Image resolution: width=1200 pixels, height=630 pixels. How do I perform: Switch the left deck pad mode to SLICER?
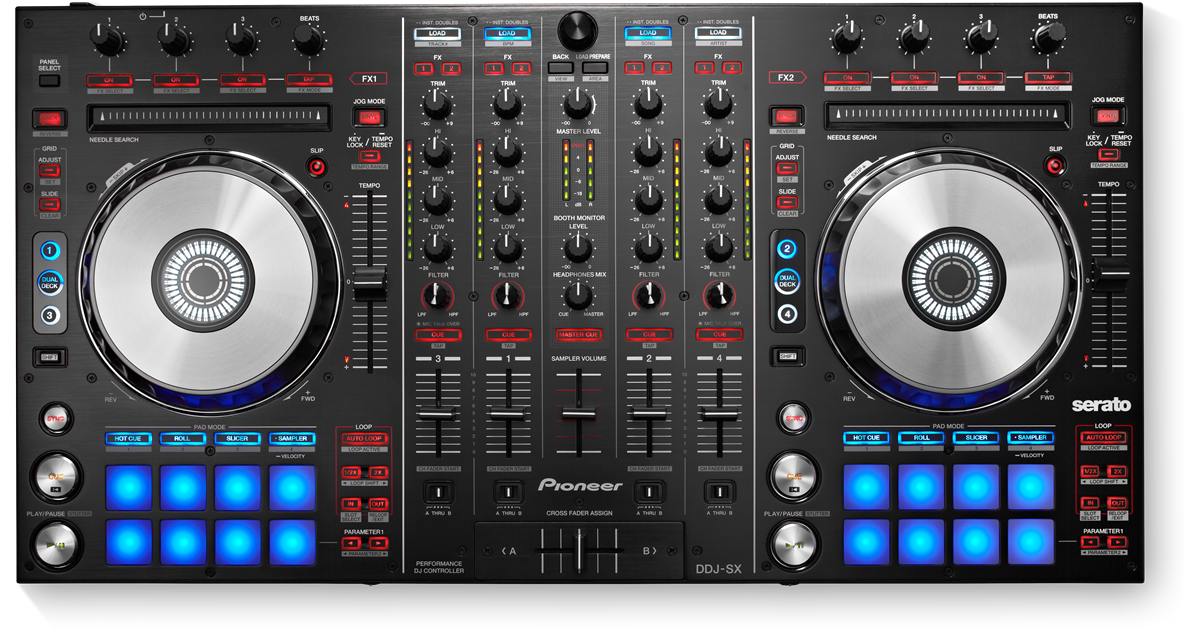(238, 438)
